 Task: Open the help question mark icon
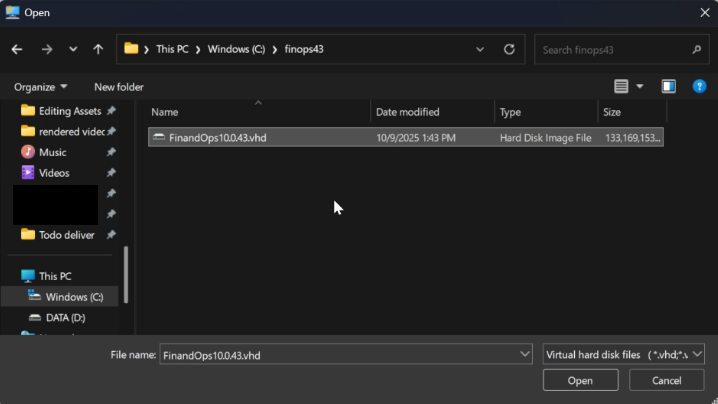700,87
